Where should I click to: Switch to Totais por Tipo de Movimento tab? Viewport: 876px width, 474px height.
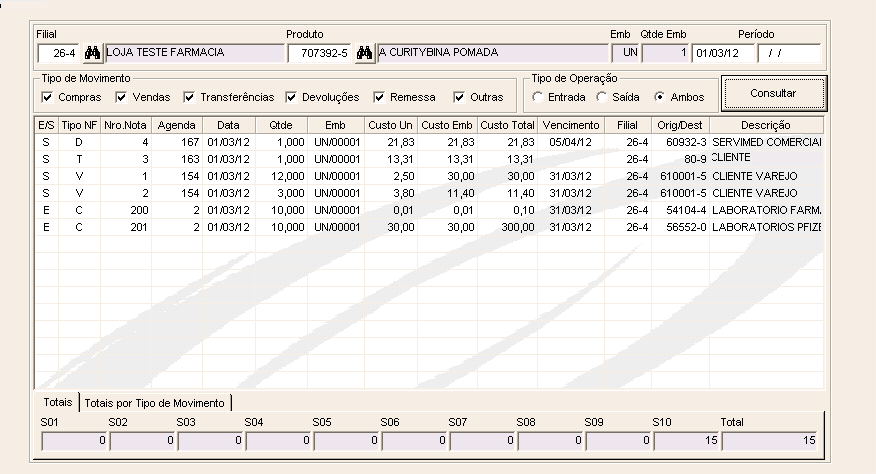[x=155, y=402]
